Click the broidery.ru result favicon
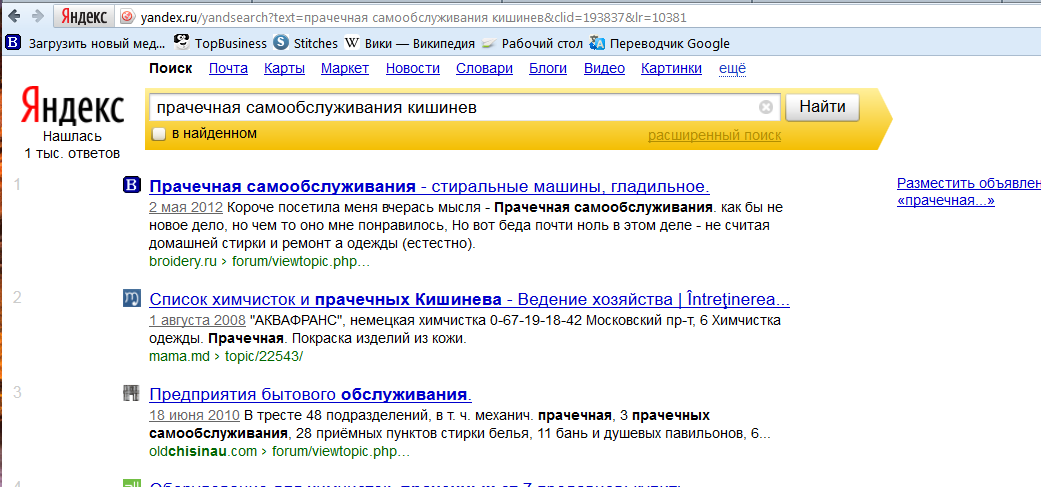Screen dimensions: 1041x487 tap(132, 185)
